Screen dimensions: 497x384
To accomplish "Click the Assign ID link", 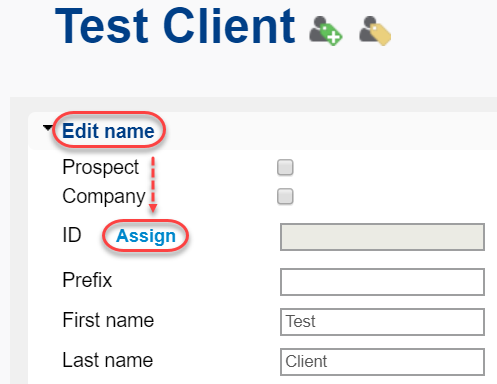I will (x=146, y=236).
